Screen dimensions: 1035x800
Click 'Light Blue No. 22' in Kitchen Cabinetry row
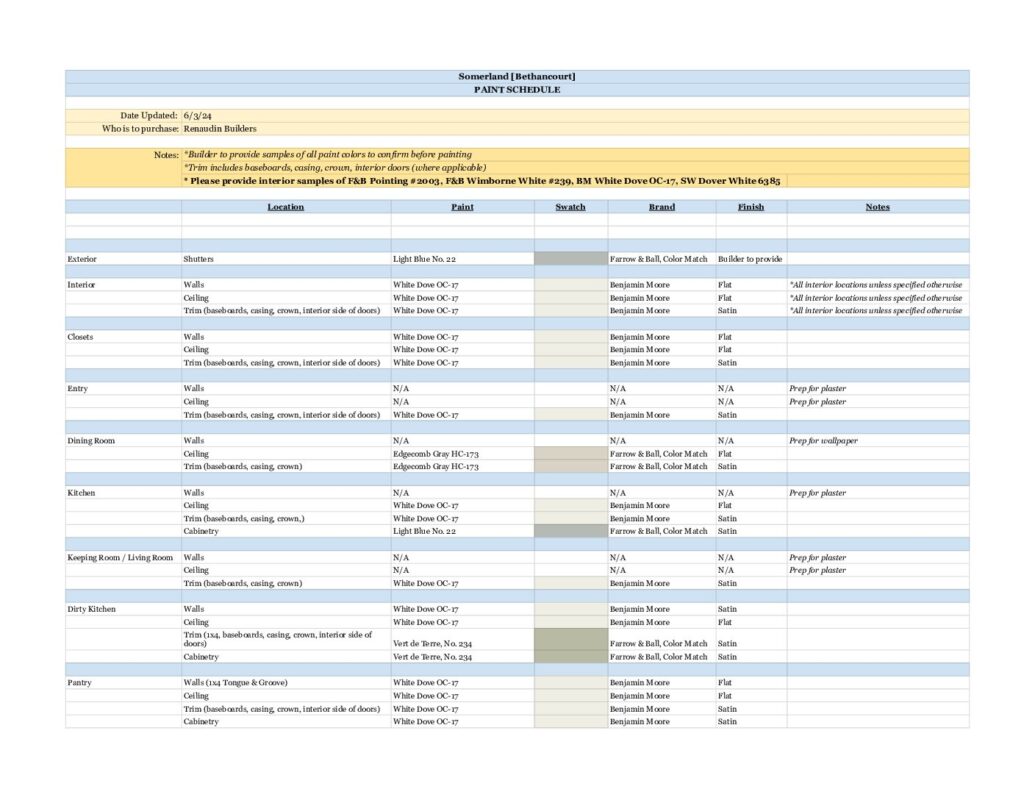click(424, 531)
